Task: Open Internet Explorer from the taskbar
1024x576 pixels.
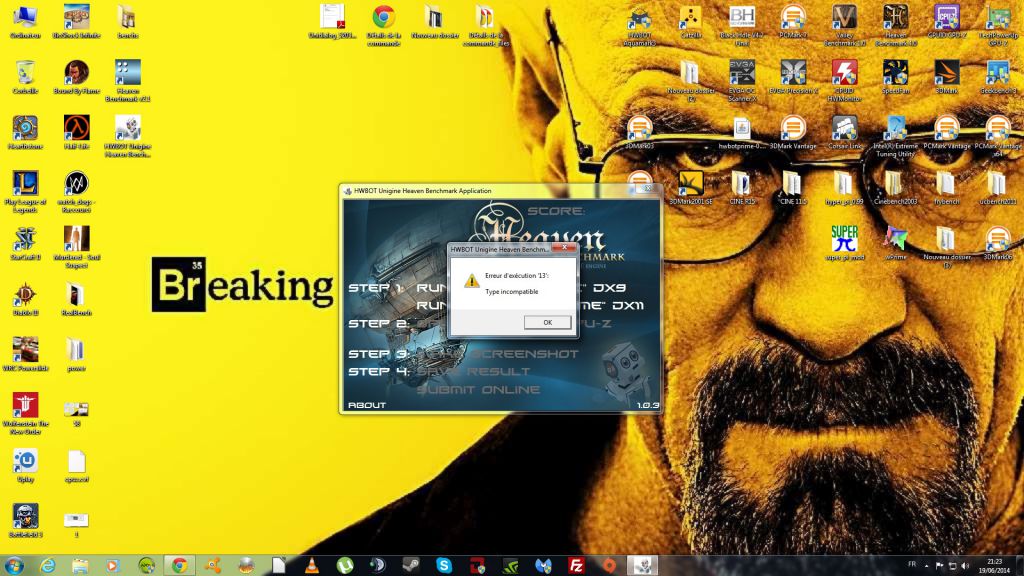Action: click(48, 566)
